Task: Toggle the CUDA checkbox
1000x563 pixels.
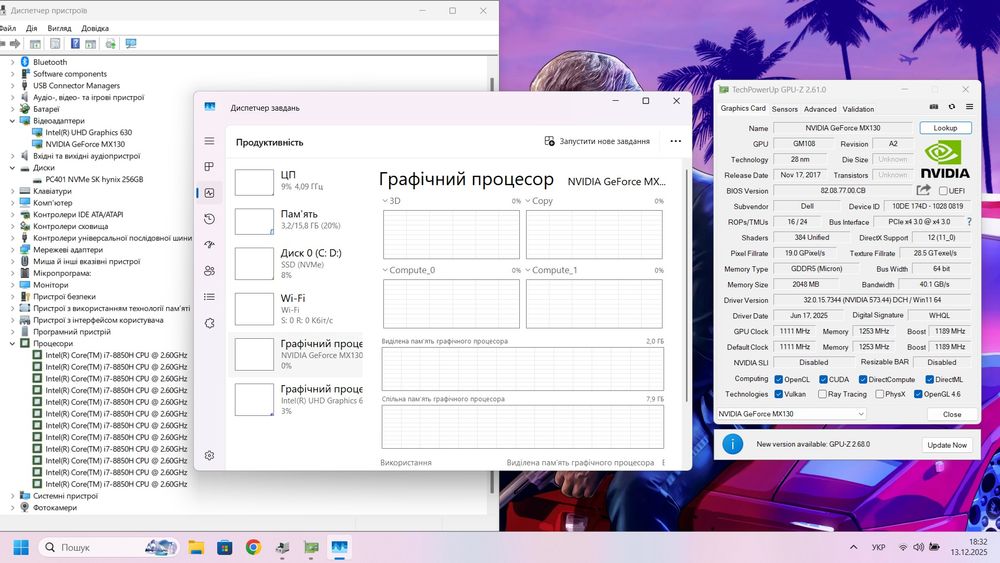Action: [x=823, y=379]
